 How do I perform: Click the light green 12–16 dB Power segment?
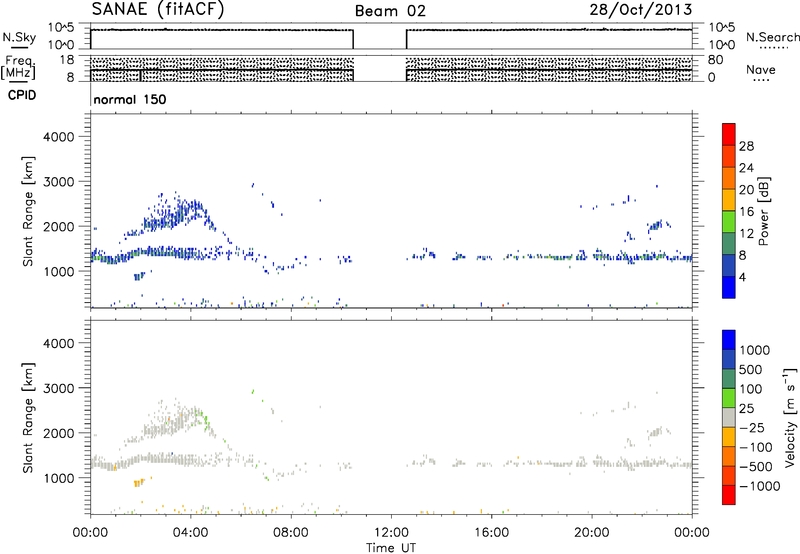729,221
